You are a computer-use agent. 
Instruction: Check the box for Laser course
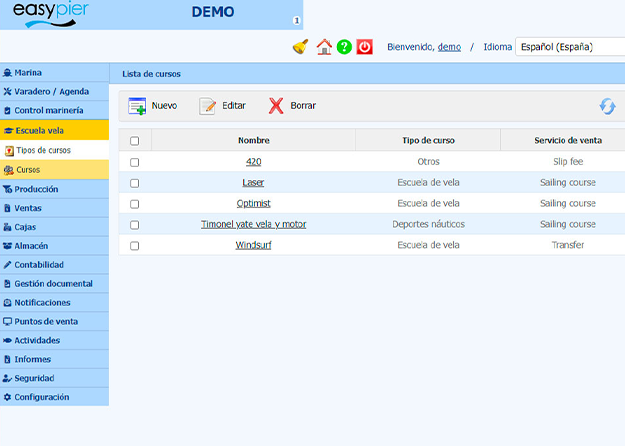click(135, 183)
